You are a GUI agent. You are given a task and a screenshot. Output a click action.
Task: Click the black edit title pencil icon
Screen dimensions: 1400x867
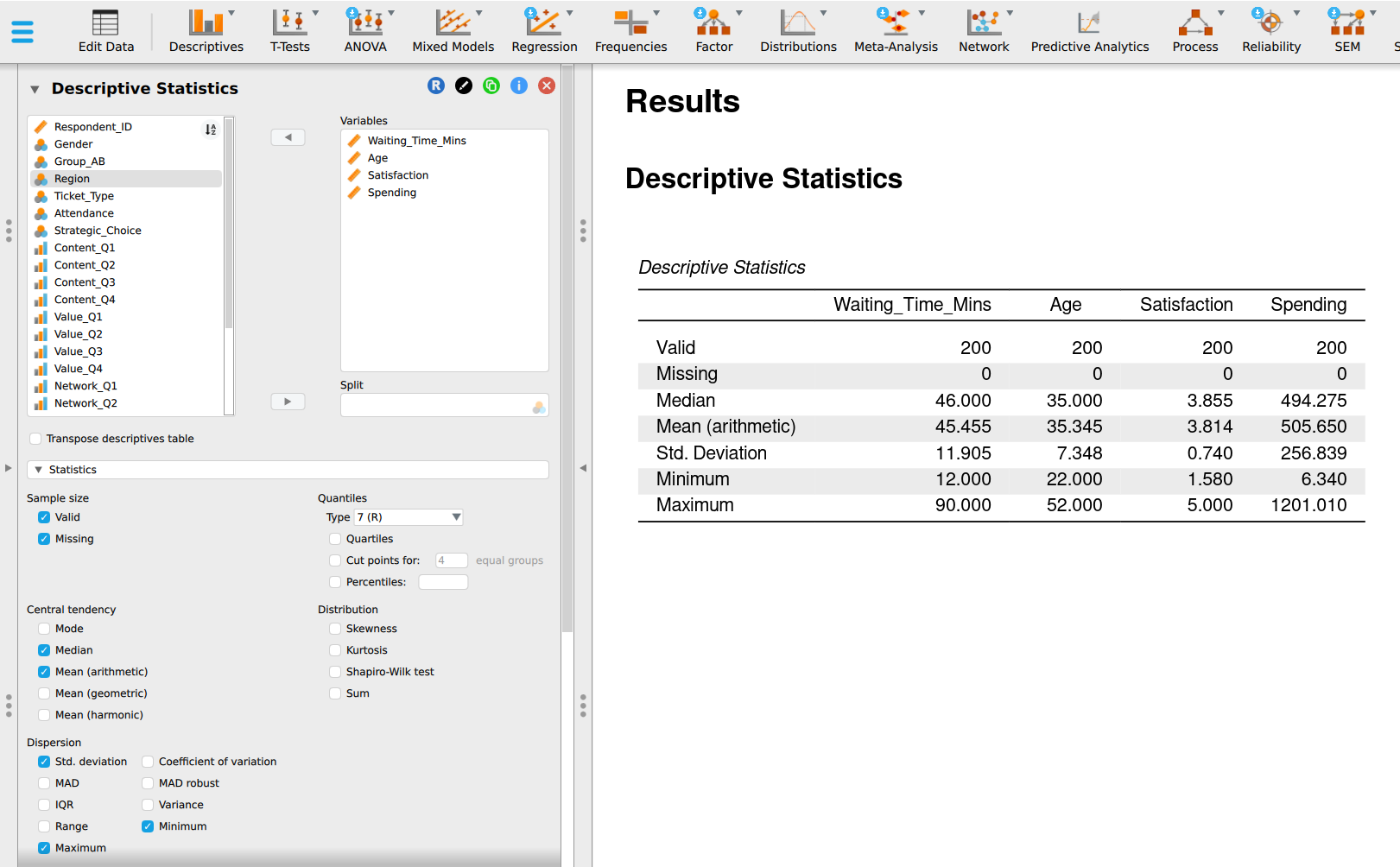coord(464,85)
